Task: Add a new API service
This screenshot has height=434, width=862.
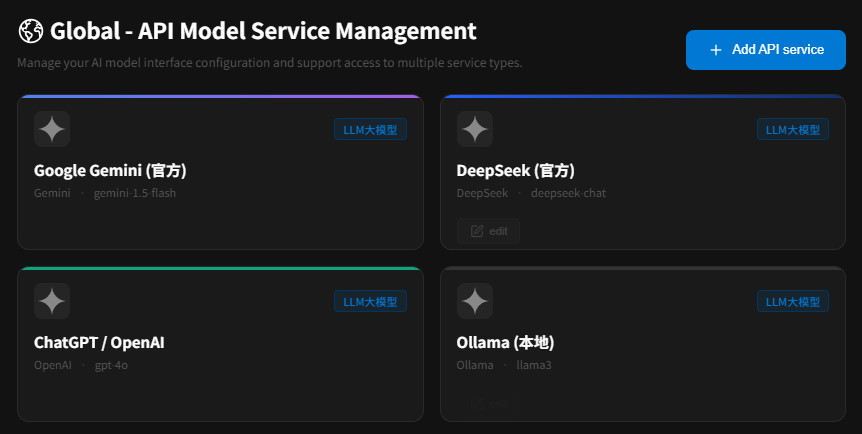Action: pyautogui.click(x=766, y=50)
